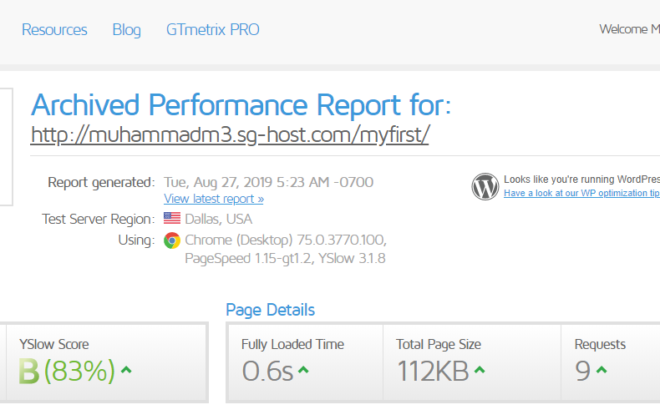
Task: Click the green arrow beside YSlow Score
Action: (126, 370)
